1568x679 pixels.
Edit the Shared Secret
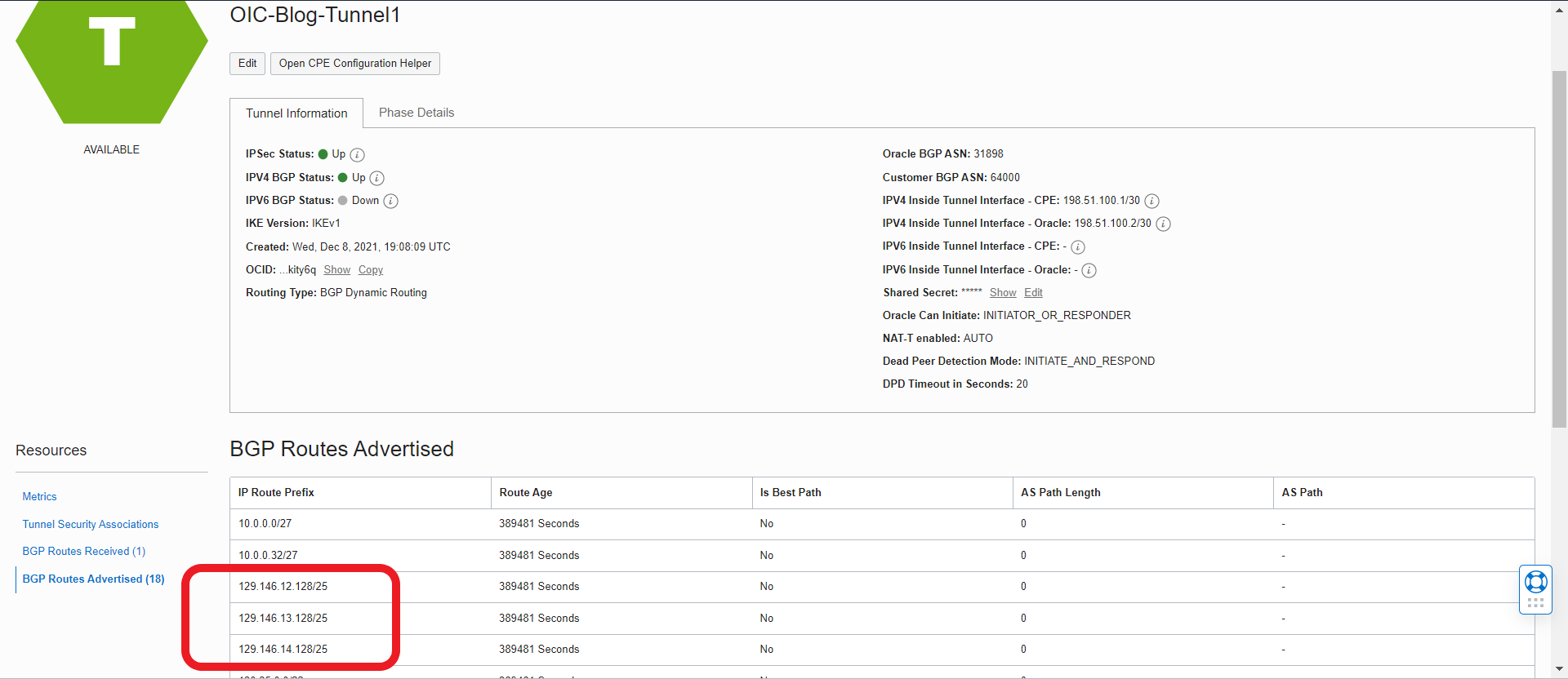1033,293
